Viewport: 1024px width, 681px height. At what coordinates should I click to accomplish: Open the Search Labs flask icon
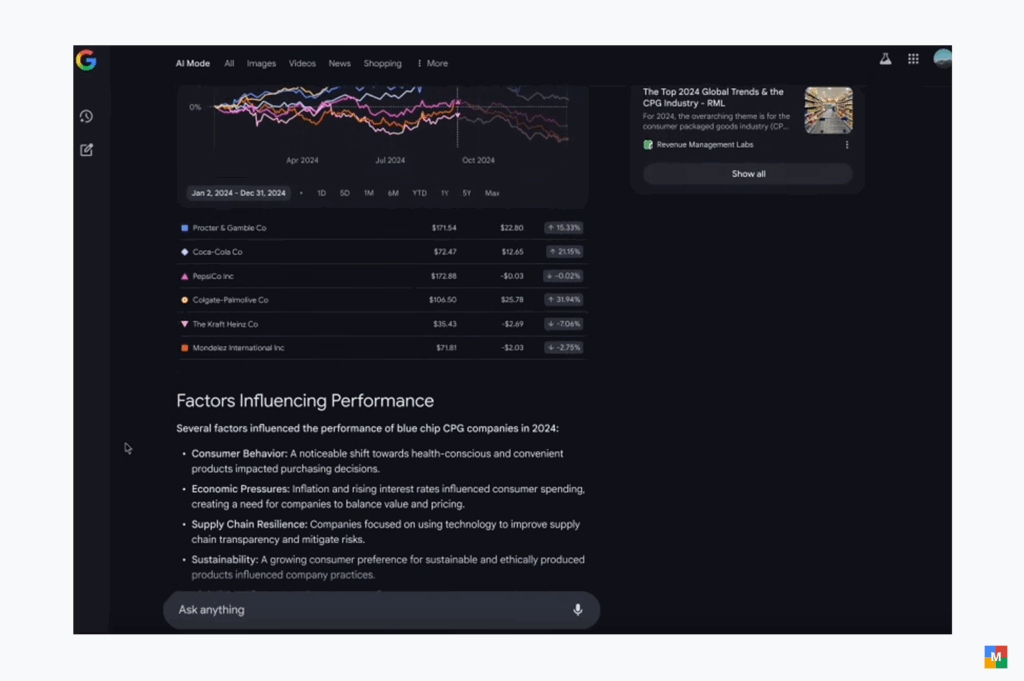tap(885, 59)
